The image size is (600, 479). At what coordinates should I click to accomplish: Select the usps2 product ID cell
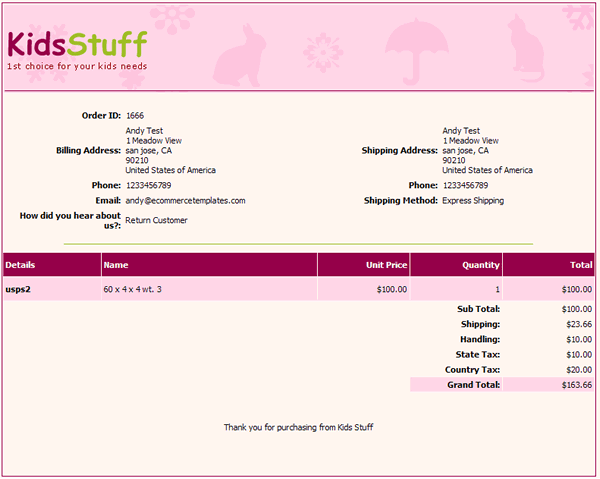pyautogui.click(x=20, y=289)
